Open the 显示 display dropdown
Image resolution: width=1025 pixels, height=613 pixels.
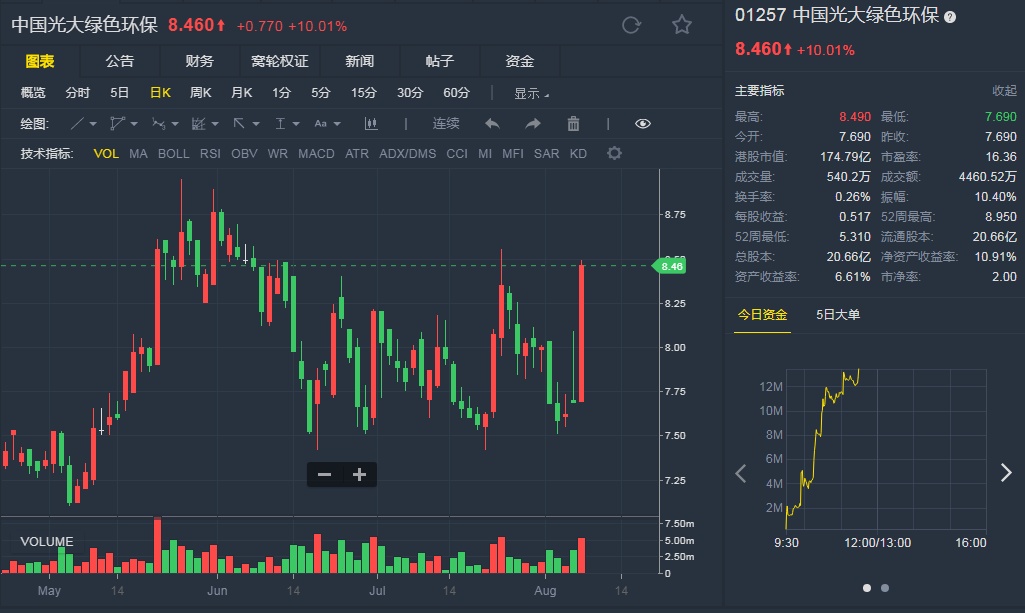(531, 93)
